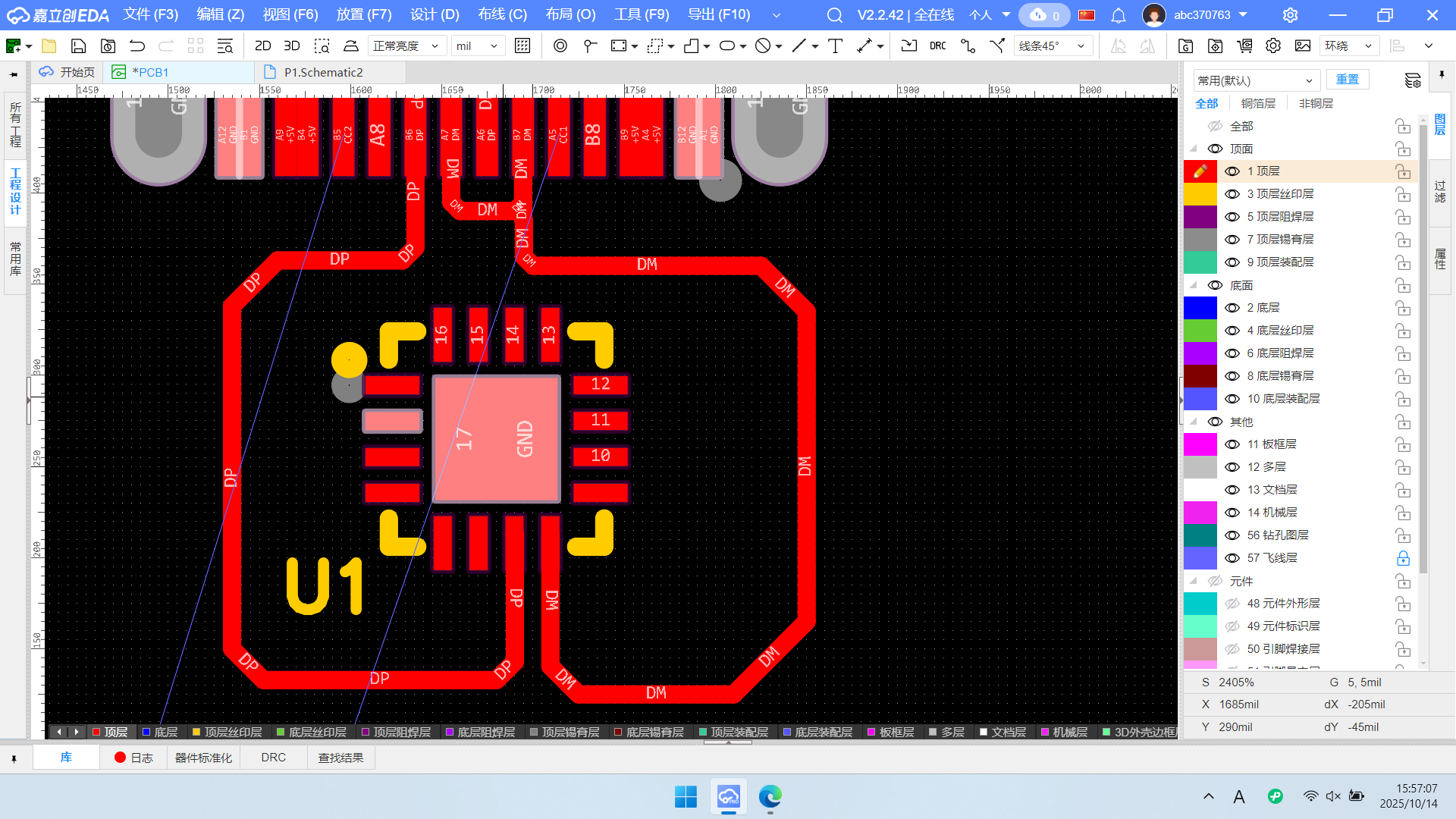The height and width of the screenshot is (819, 1456).
Task: Select the text tool in toolbar
Action: tap(835, 46)
